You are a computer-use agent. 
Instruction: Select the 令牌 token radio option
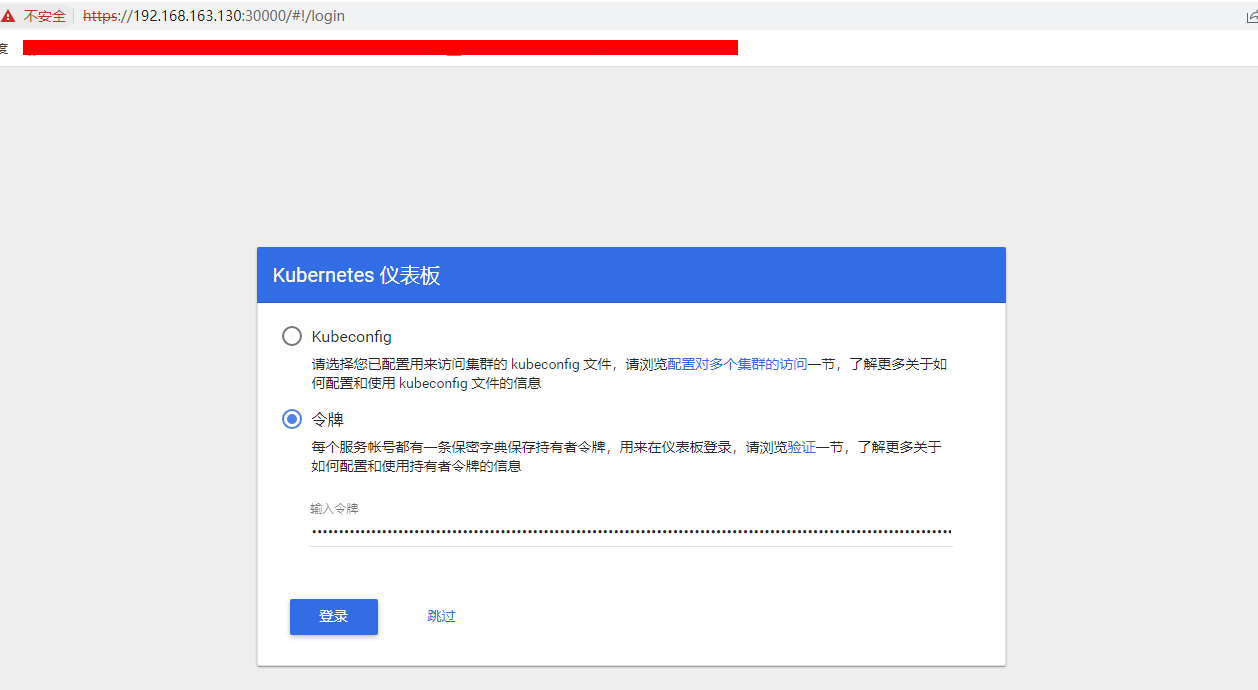pyautogui.click(x=292, y=419)
